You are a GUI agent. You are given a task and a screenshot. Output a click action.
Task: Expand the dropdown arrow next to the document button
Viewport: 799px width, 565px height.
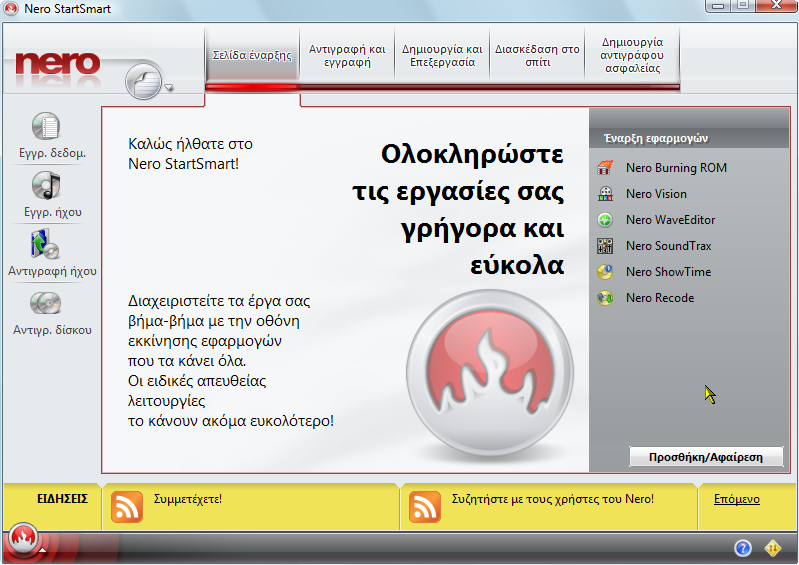(x=169, y=88)
